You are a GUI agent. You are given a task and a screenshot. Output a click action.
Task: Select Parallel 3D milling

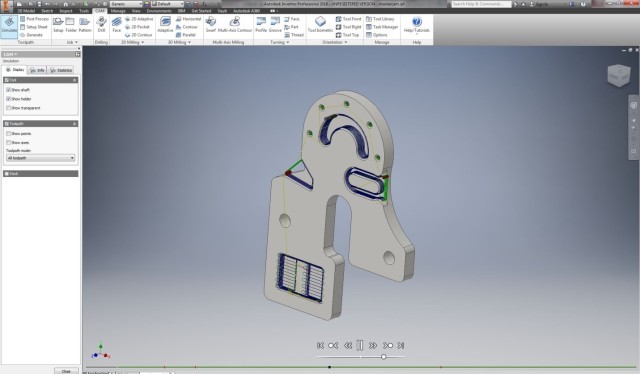[x=186, y=35]
